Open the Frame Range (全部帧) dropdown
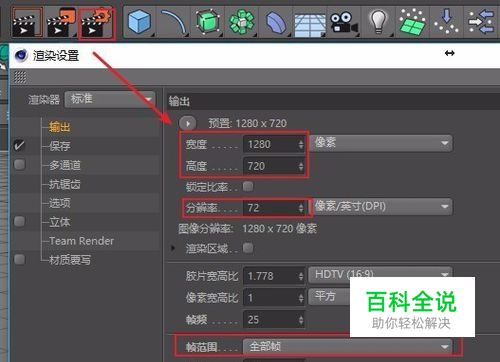 (x=347, y=347)
